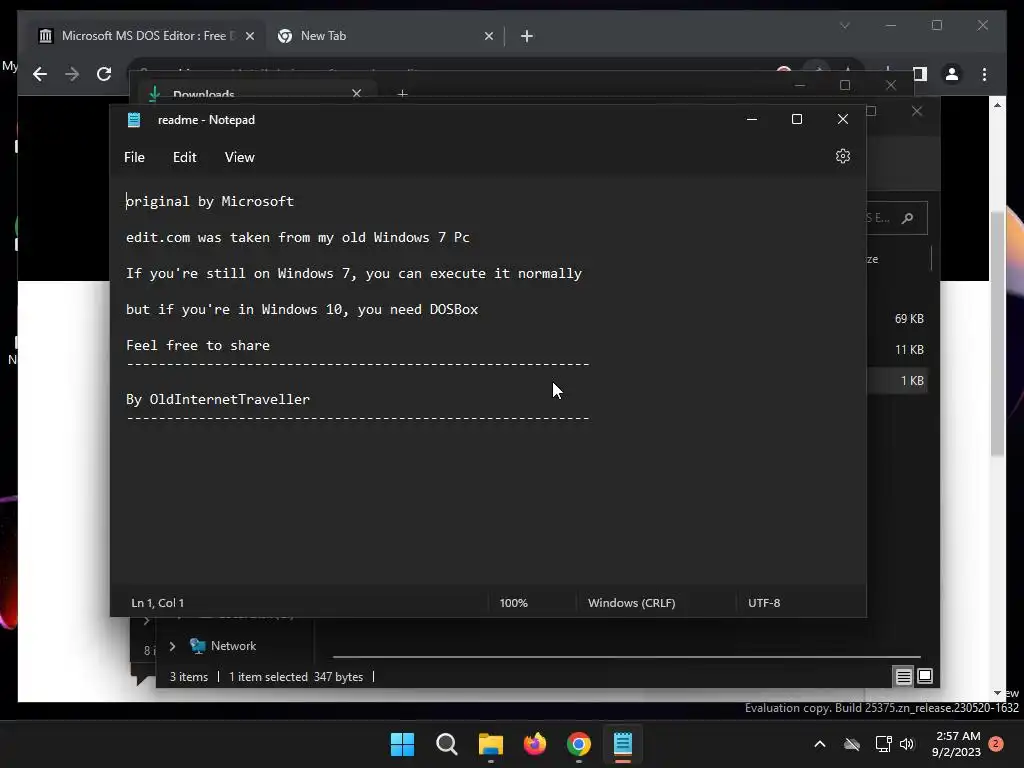
Task: Open volume speaker tray icon
Action: pos(907,744)
